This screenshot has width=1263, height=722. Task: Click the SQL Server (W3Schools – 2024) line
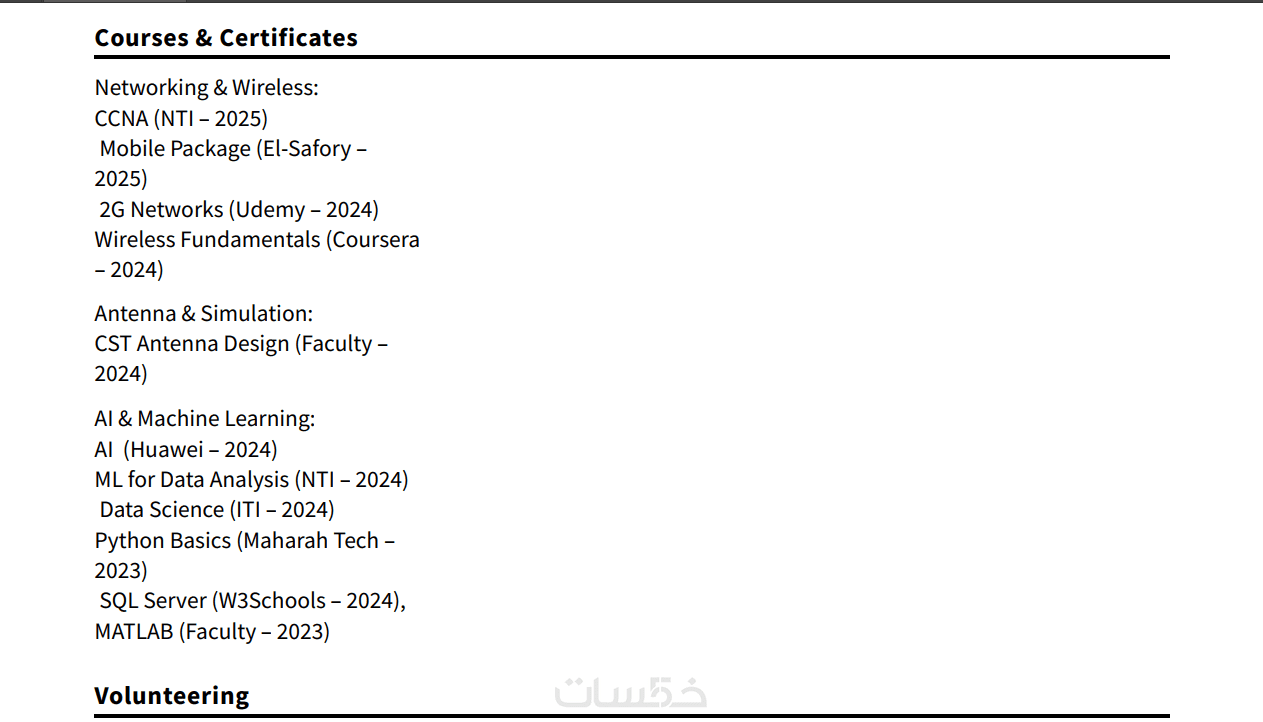[x=252, y=601]
